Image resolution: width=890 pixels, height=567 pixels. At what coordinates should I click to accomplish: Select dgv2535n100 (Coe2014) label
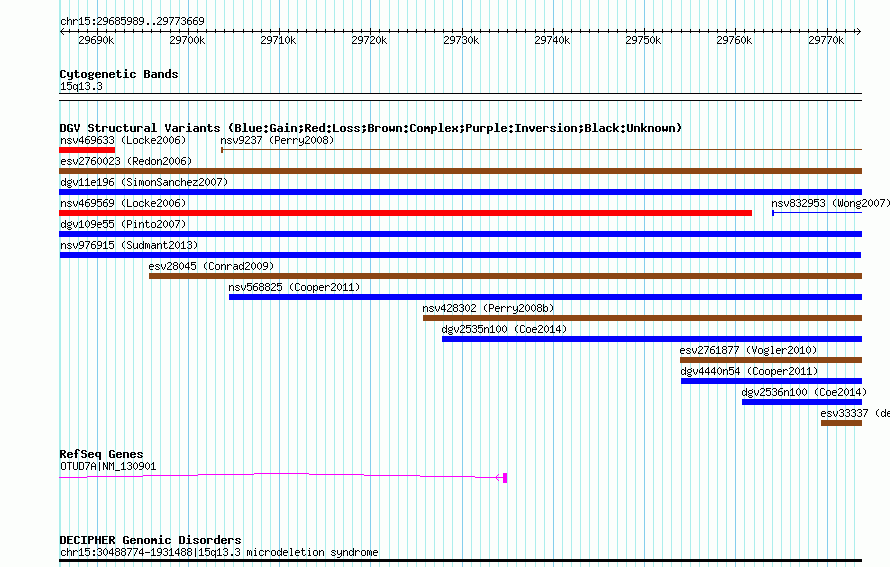[504, 329]
